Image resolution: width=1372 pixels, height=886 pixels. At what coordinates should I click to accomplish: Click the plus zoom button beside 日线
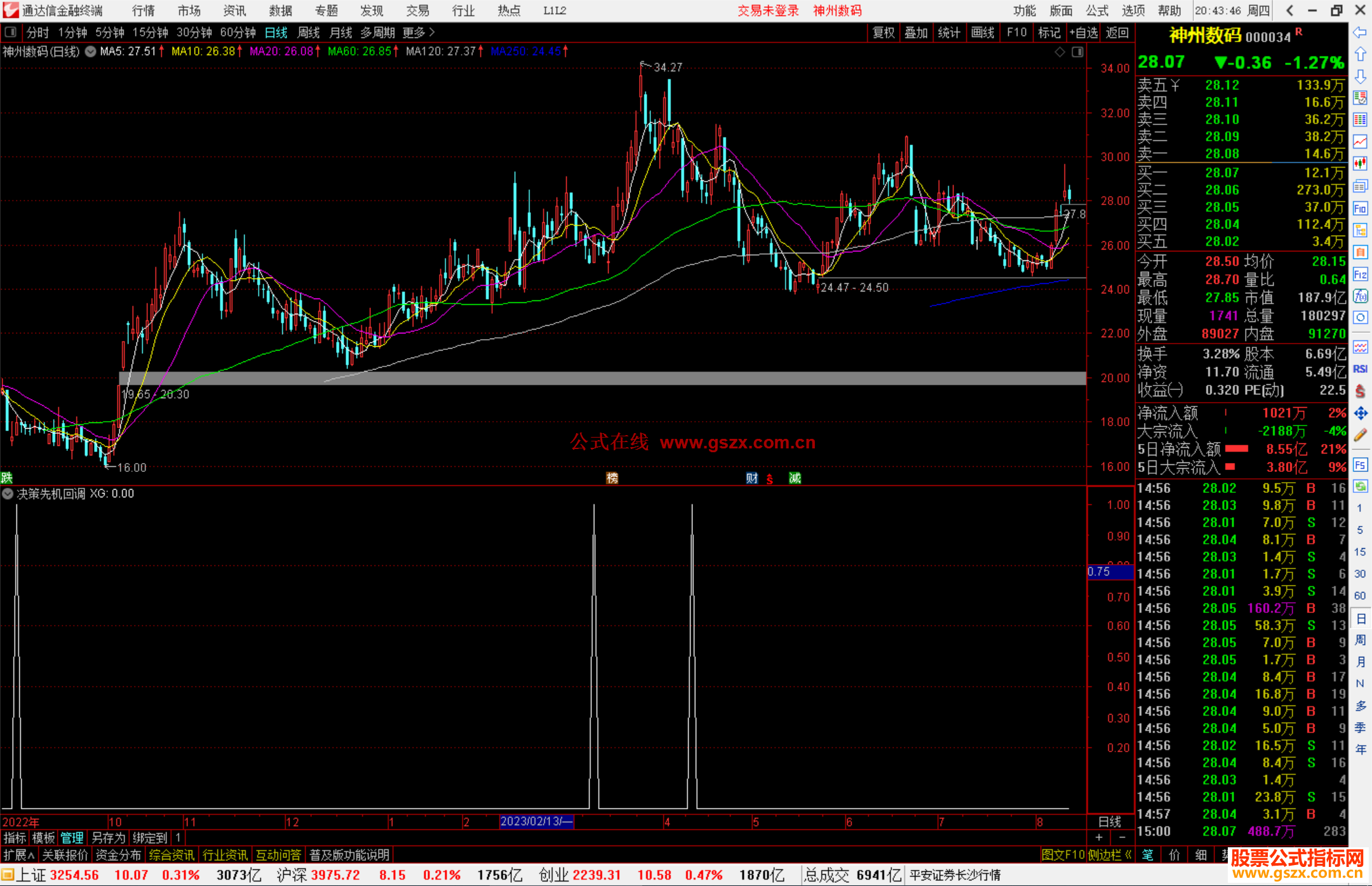1099,837
